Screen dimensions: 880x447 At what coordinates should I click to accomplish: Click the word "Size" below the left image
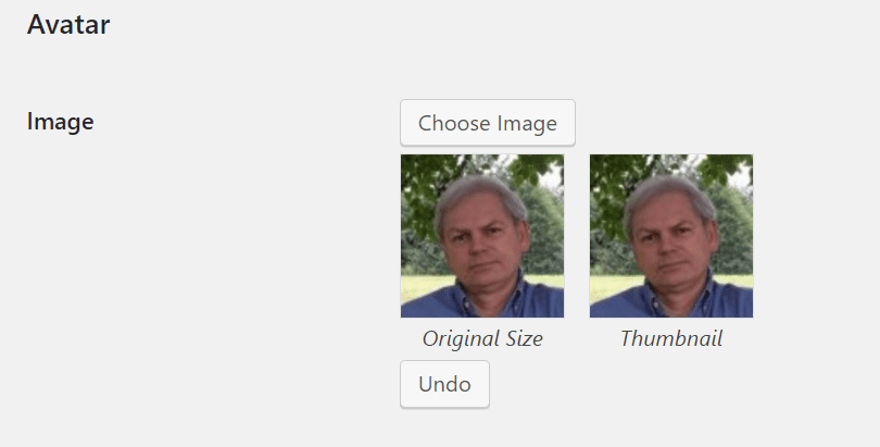(x=524, y=339)
